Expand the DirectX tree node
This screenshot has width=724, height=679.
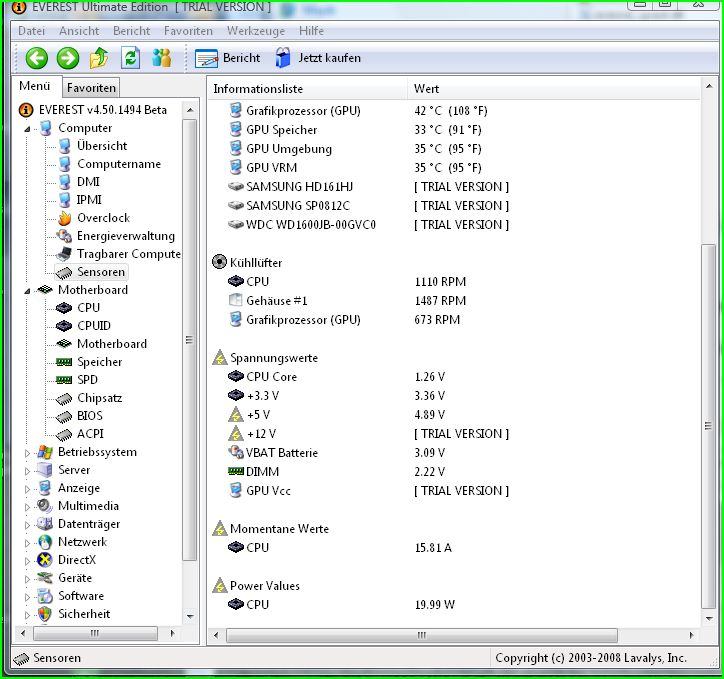(27, 561)
